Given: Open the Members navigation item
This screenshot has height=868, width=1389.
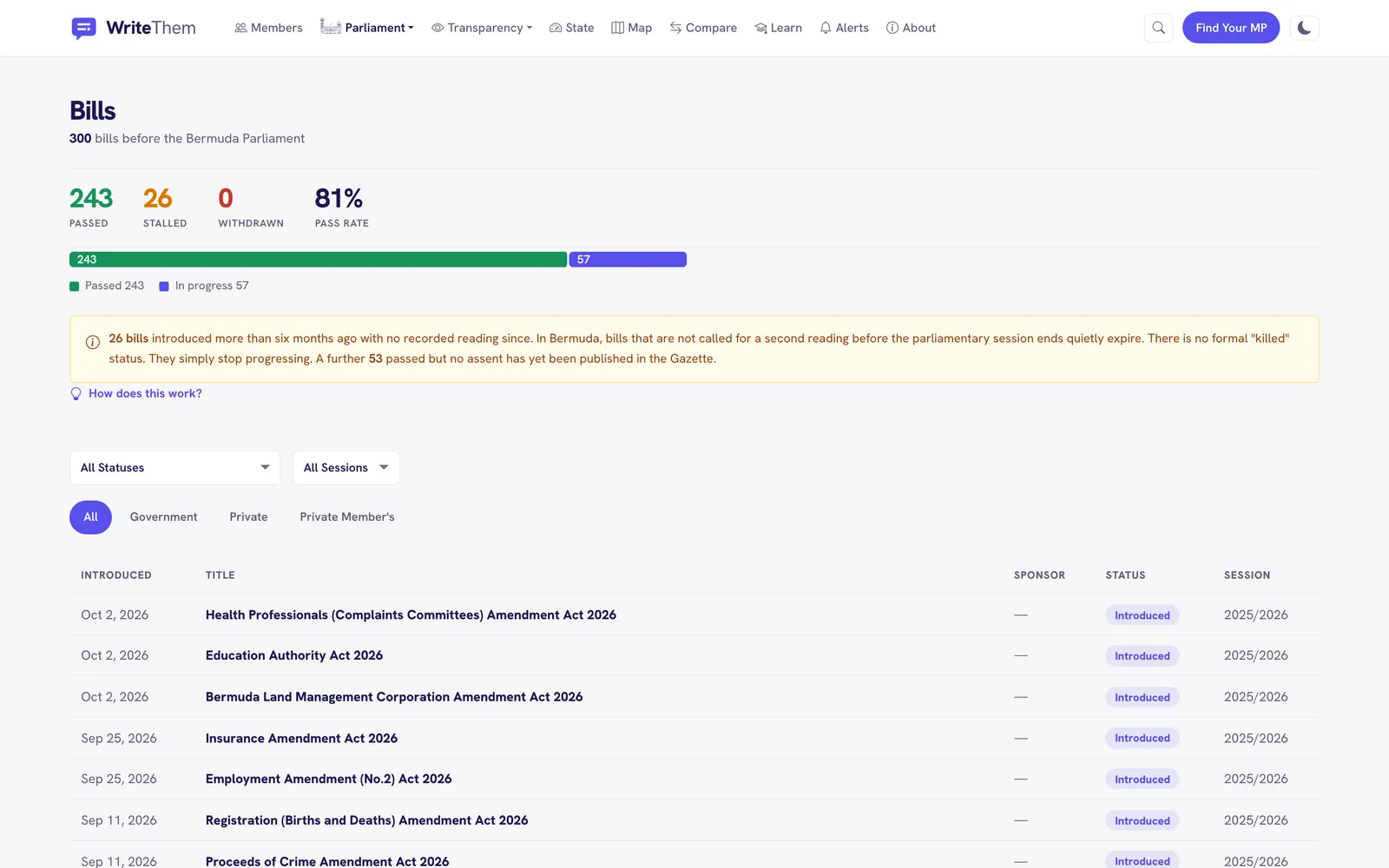Looking at the screenshot, I should click(x=268, y=28).
